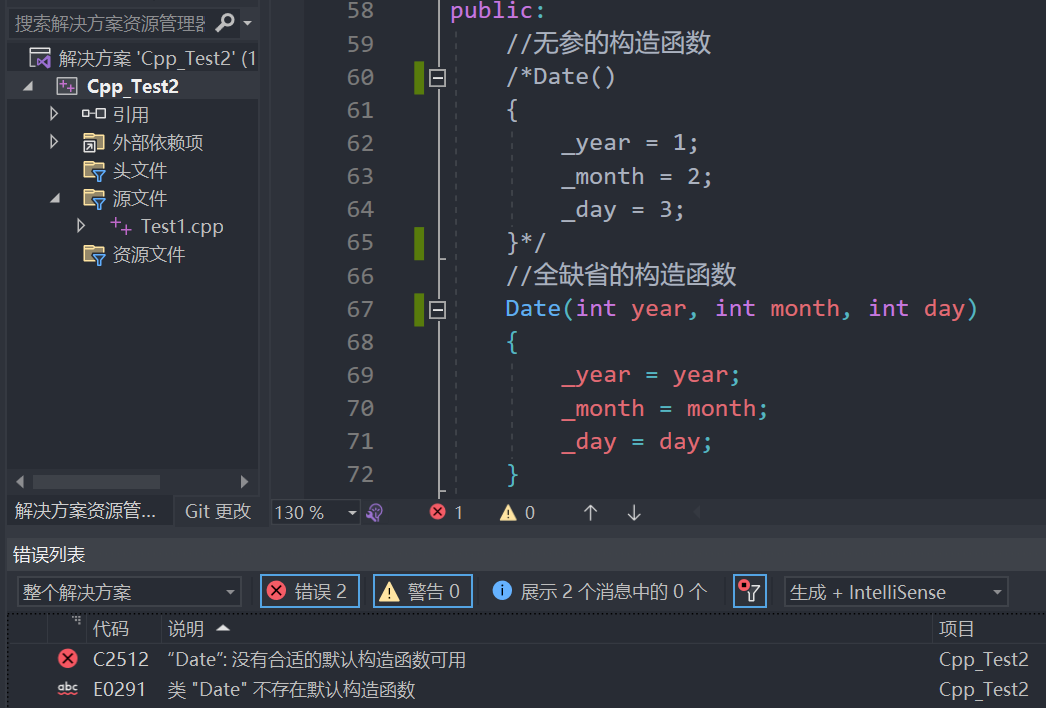Click the 头文件 filter folder icon

coord(94,171)
